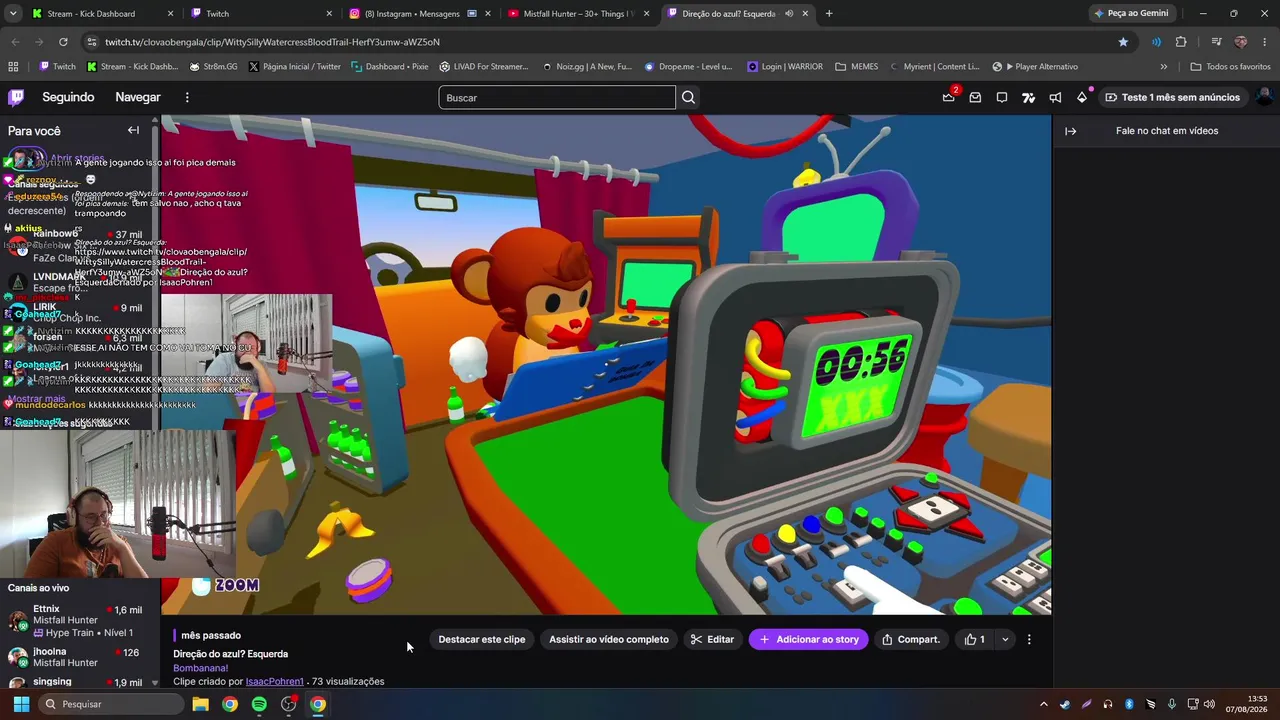Open the MEMES bookmarks folder

point(857,66)
